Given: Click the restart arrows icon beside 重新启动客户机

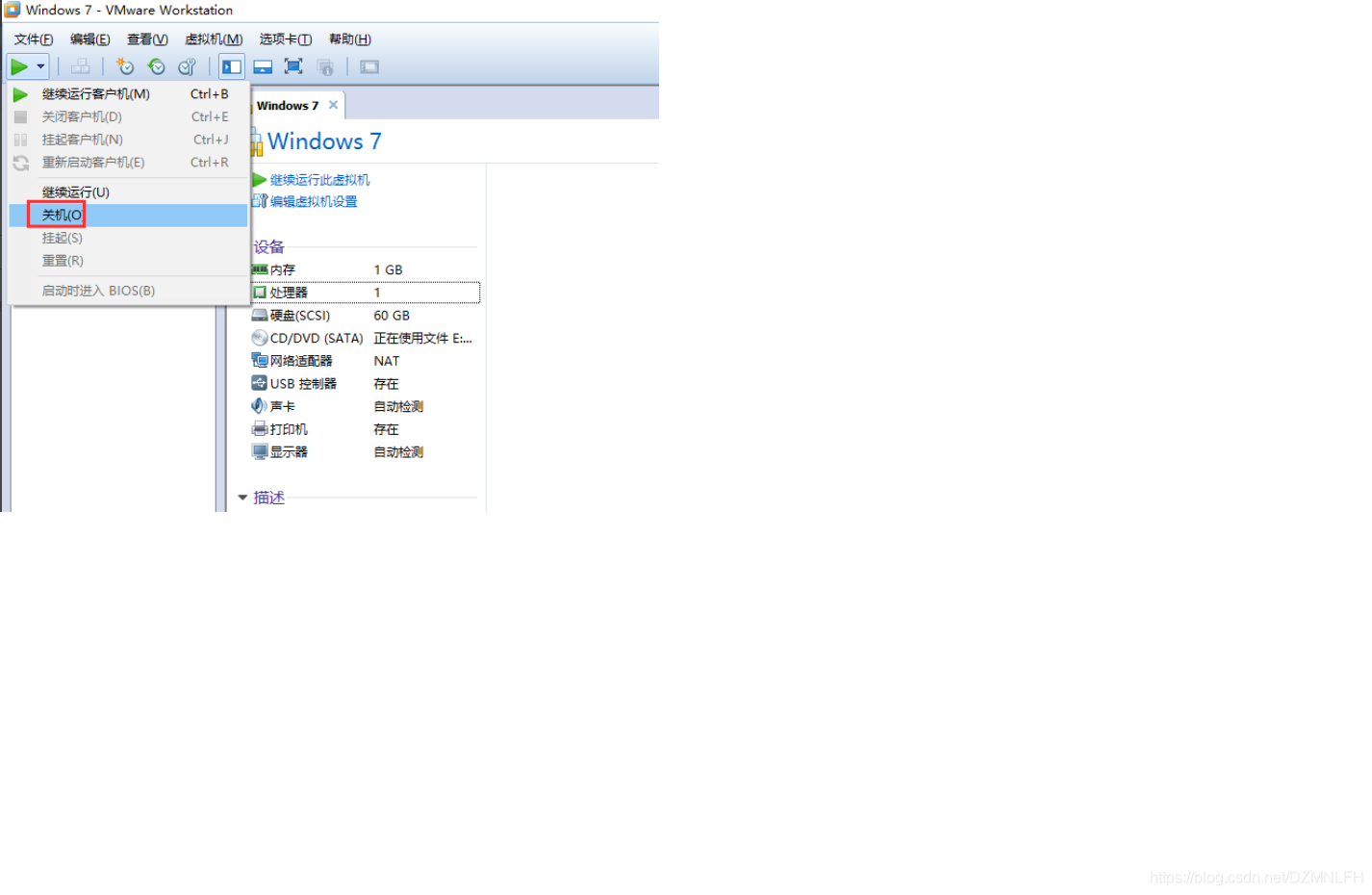Looking at the screenshot, I should tap(20, 163).
